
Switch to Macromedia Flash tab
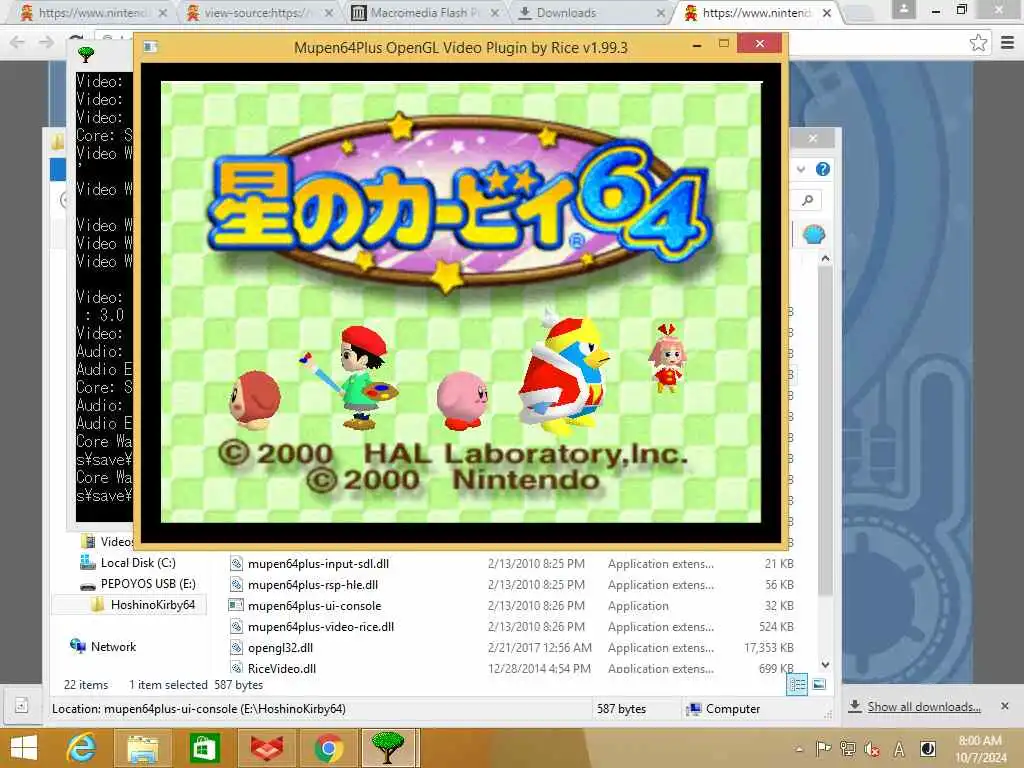424,12
